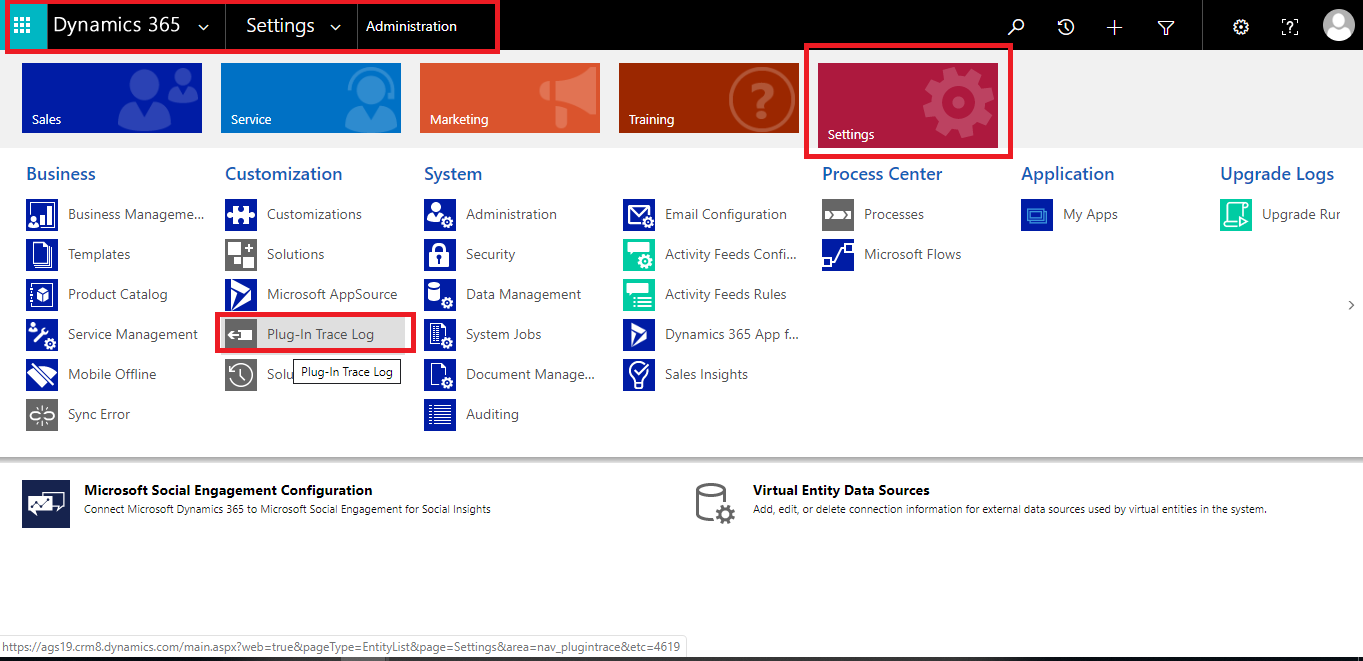Select the Customizations icon
Image resolution: width=1363 pixels, height=661 pixels.
click(241, 214)
